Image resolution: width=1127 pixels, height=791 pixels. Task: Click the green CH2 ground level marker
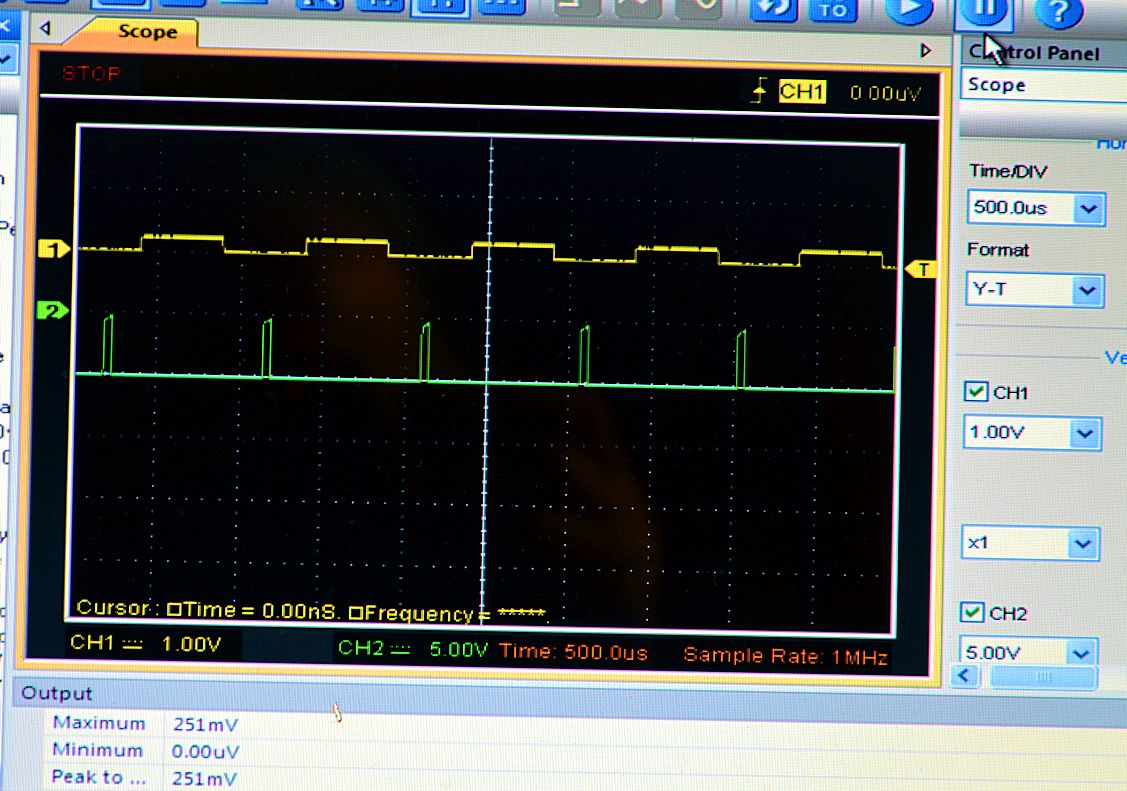52,310
